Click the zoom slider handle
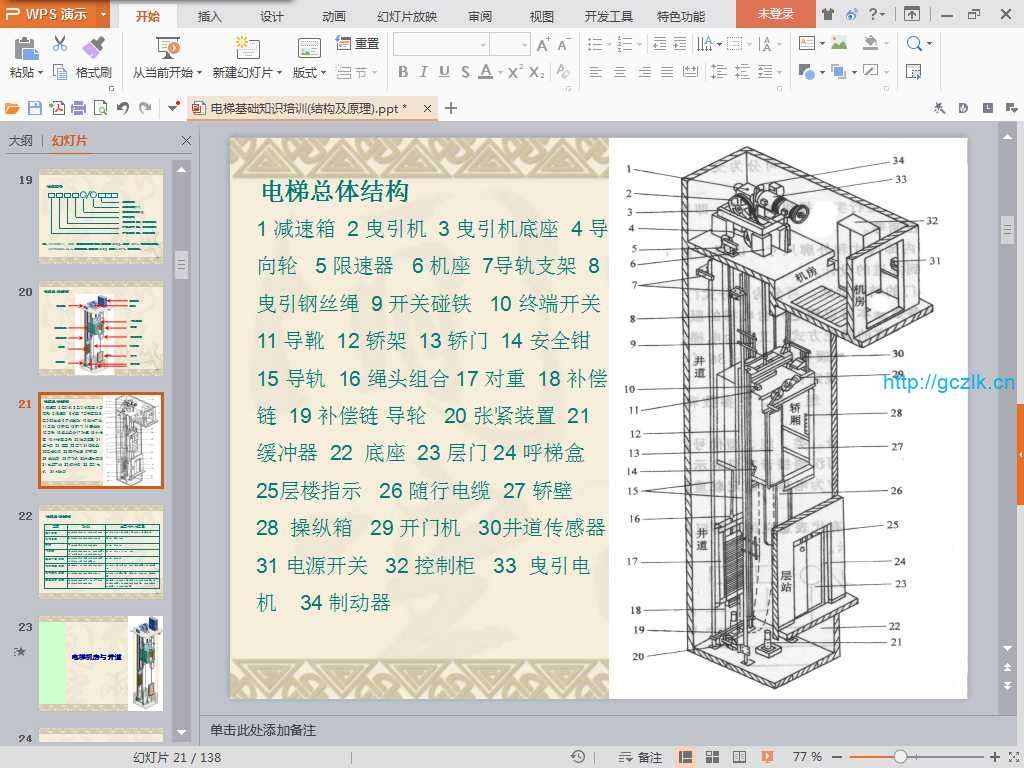Image resolution: width=1024 pixels, height=768 pixels. click(x=900, y=757)
